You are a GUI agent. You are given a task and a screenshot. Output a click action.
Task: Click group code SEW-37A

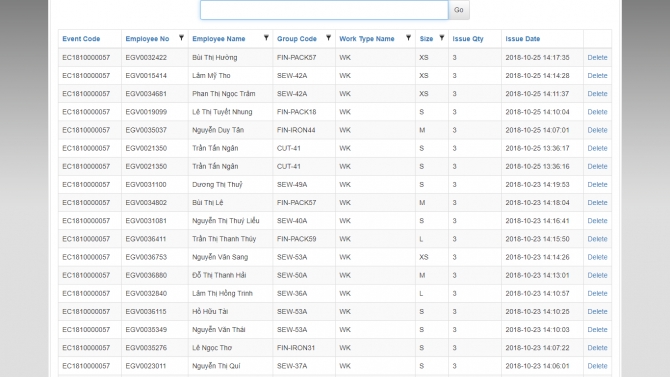point(292,366)
